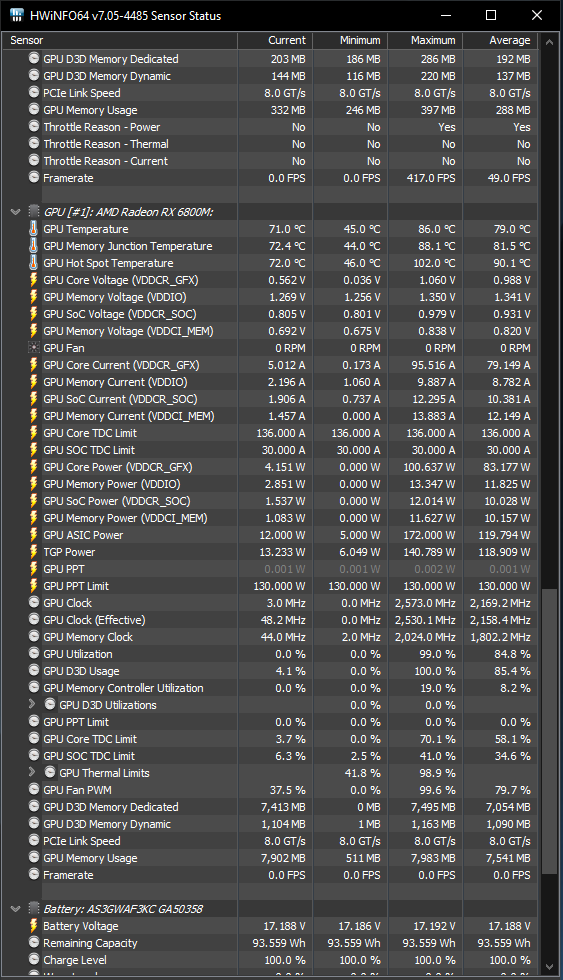Click gauge icon beside Remaining Capacity
This screenshot has height=980, width=563.
(x=34, y=942)
